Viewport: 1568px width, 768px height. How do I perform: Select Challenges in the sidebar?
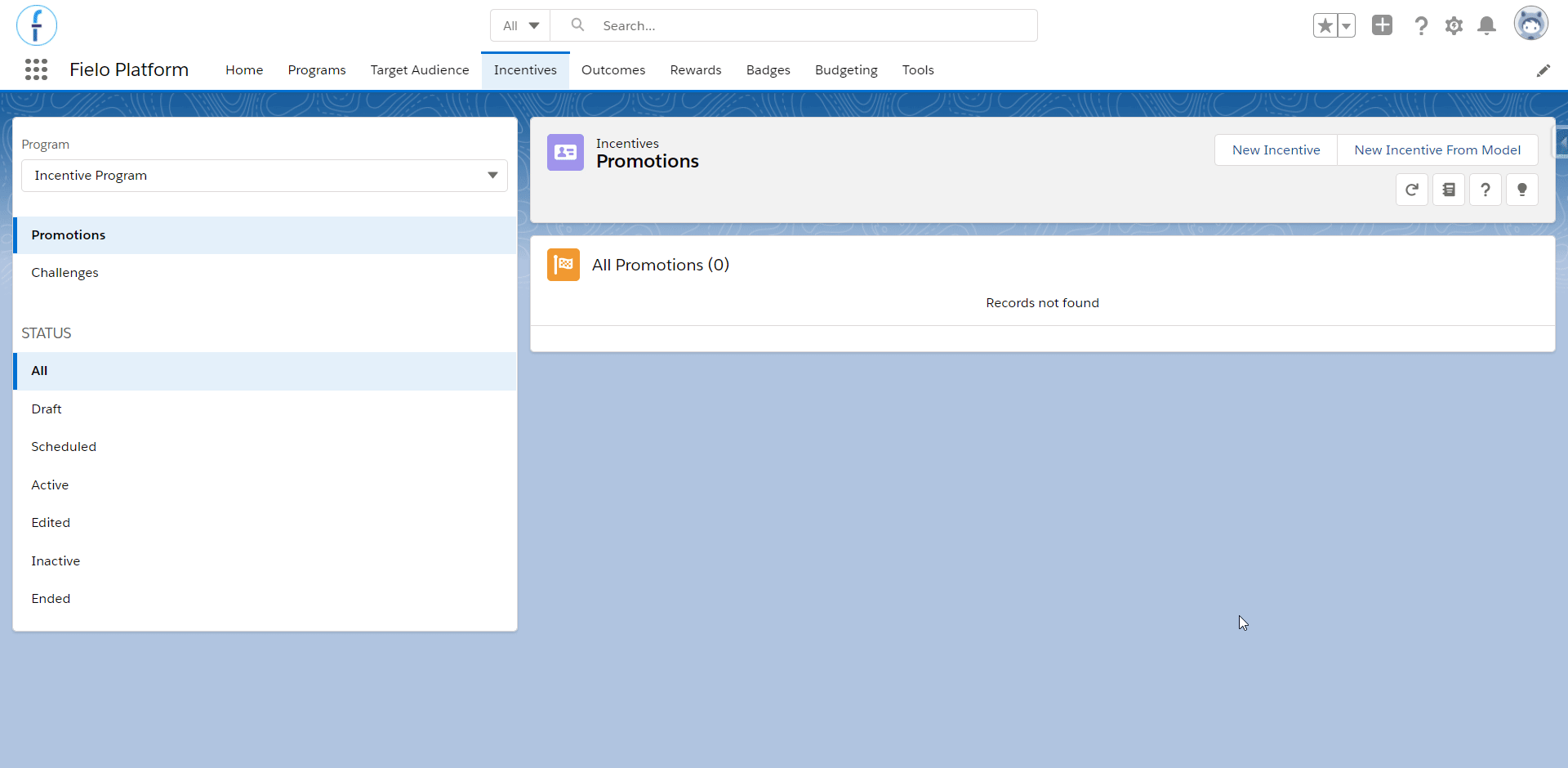pos(265,273)
